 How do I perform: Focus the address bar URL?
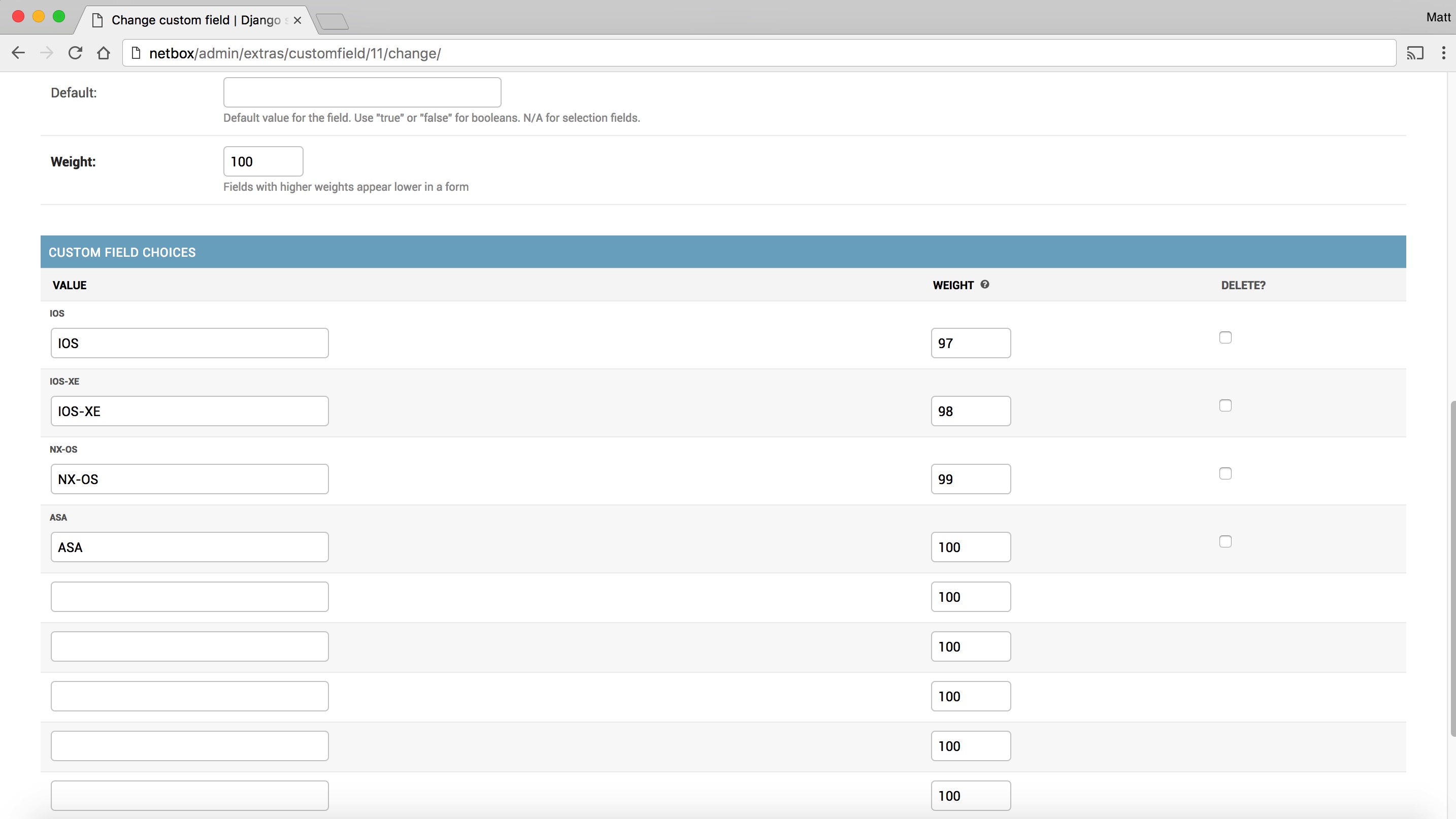[759, 53]
